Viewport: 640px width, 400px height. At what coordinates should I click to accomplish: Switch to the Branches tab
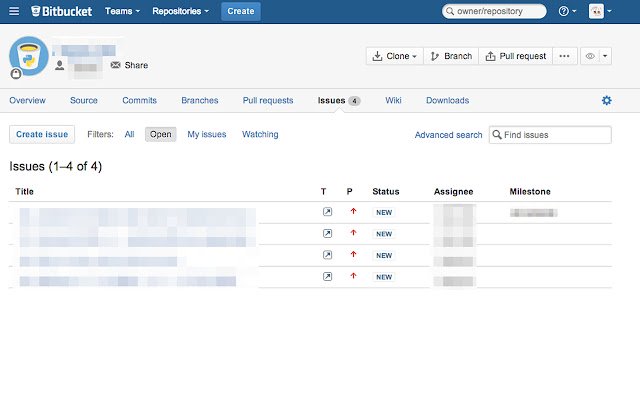[x=200, y=100]
